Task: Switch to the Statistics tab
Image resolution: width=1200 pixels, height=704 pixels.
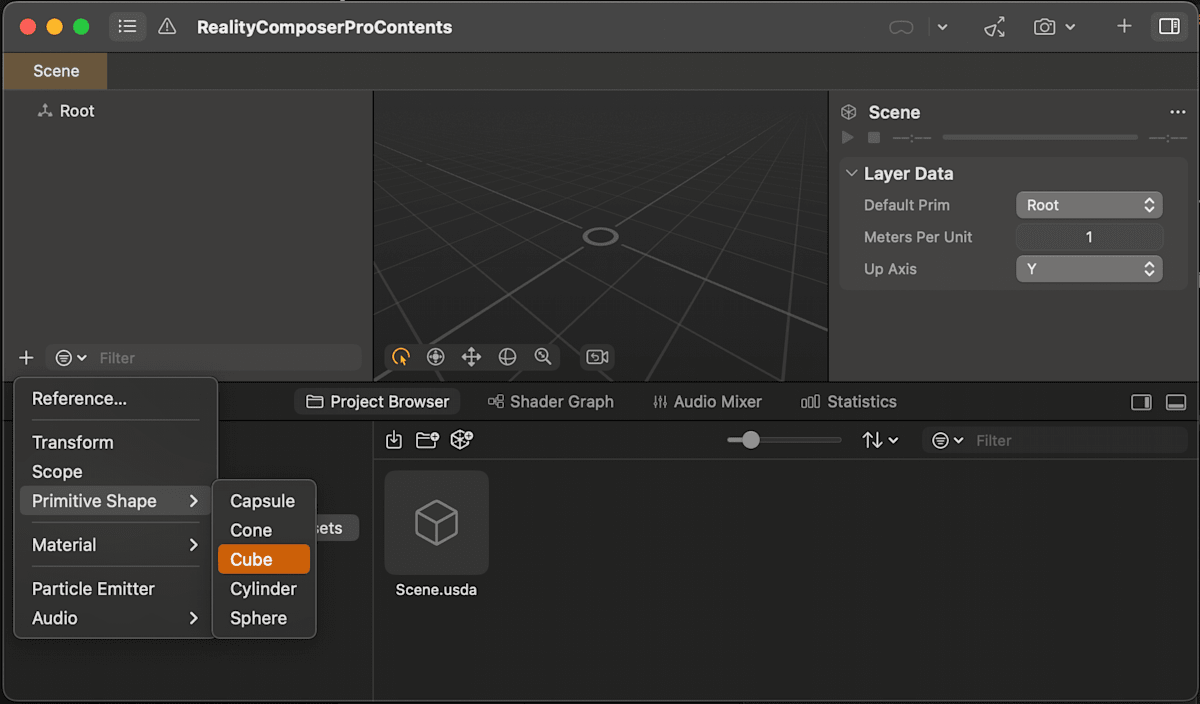Action: [848, 402]
